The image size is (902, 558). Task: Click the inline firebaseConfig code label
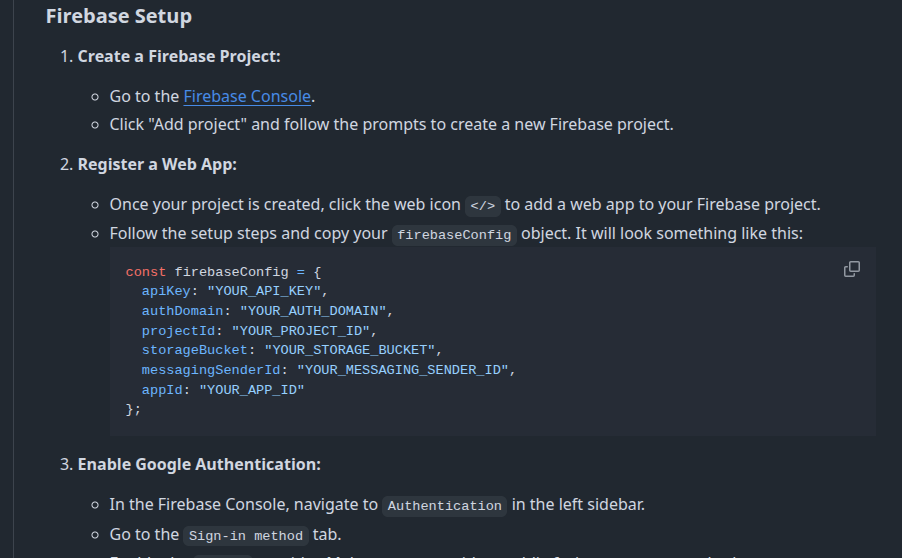click(454, 235)
